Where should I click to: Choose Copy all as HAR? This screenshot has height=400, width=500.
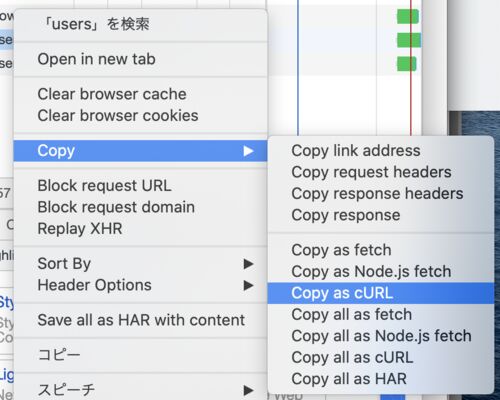pyautogui.click(x=381, y=379)
